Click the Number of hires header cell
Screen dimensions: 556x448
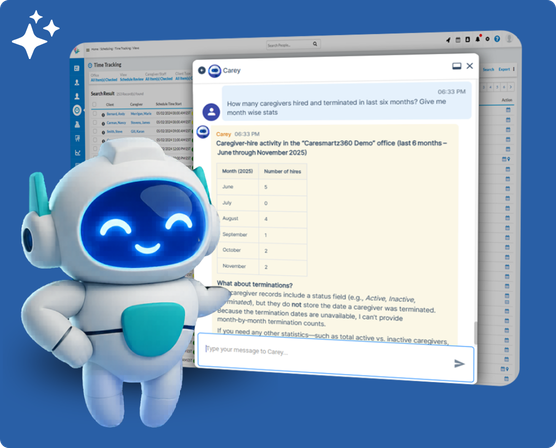(283, 171)
